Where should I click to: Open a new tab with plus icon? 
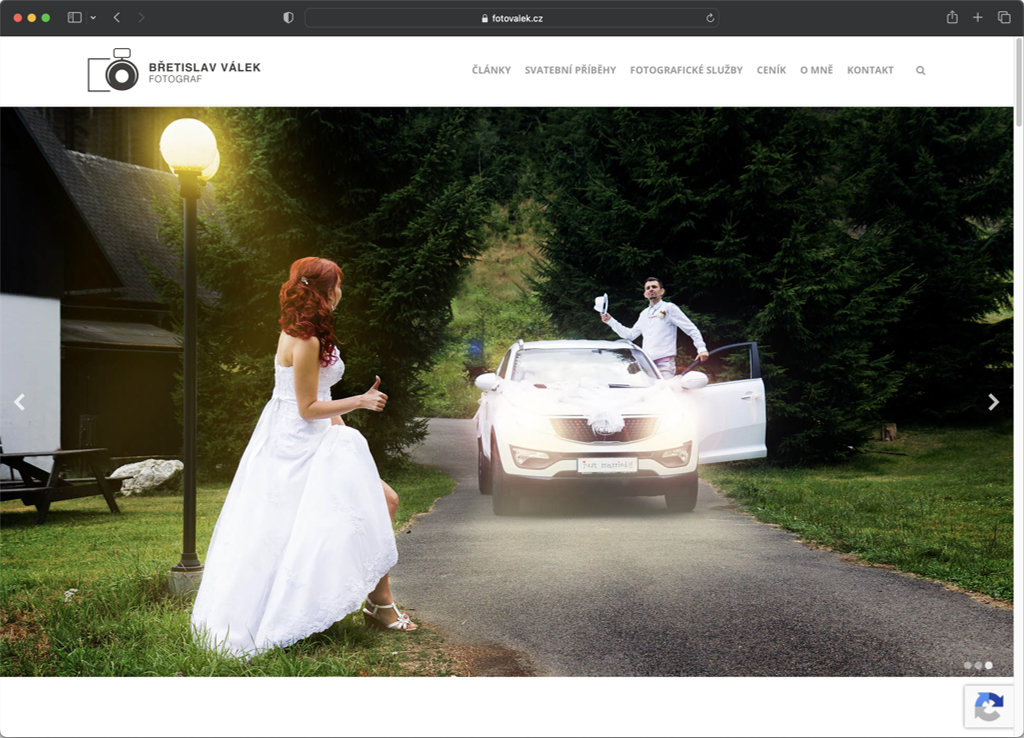[978, 18]
